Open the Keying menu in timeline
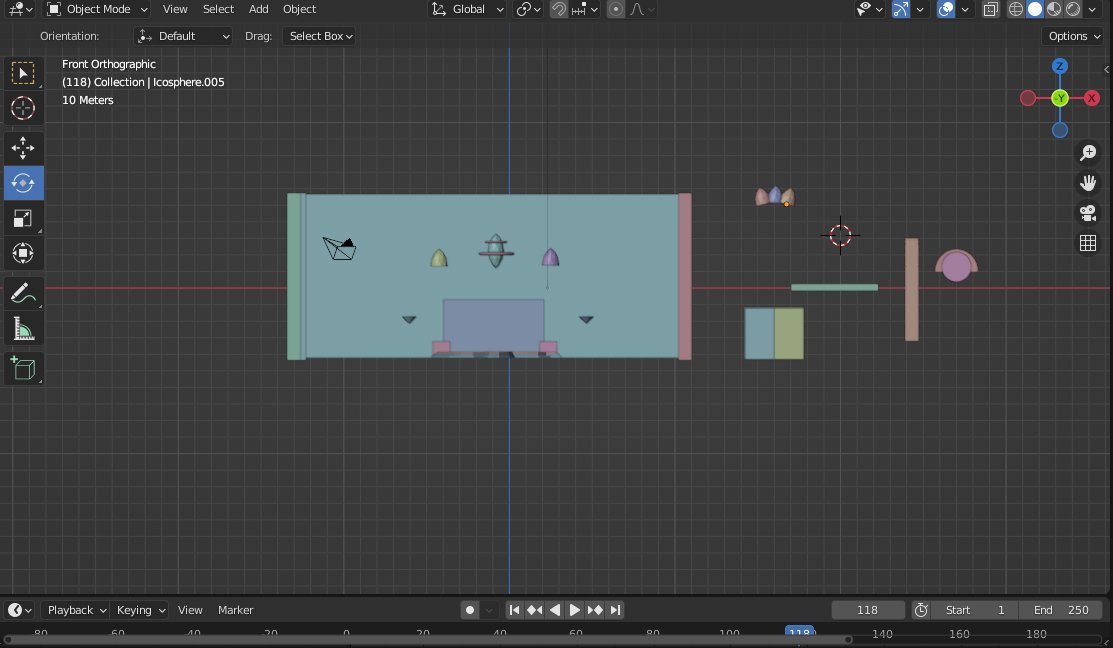Screen dimensions: 1113x648 [140, 610]
